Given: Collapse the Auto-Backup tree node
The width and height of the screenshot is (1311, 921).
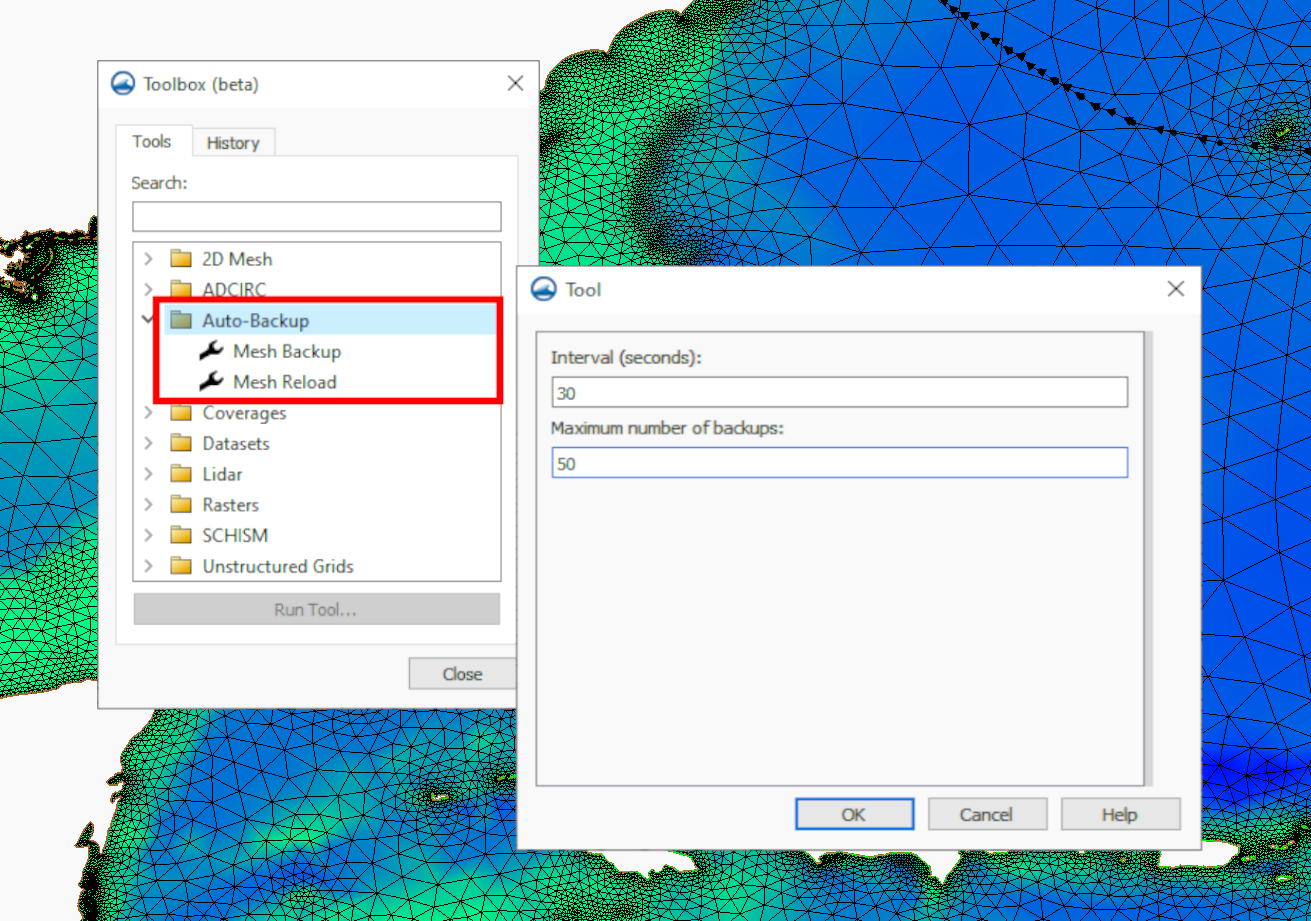Looking at the screenshot, I should 148,320.
